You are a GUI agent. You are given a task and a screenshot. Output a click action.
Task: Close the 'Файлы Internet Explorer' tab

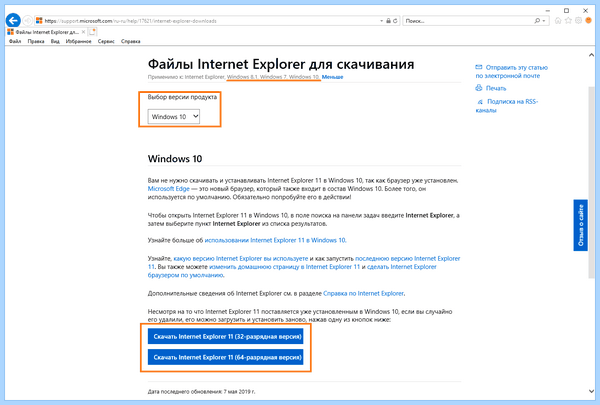pos(83,32)
